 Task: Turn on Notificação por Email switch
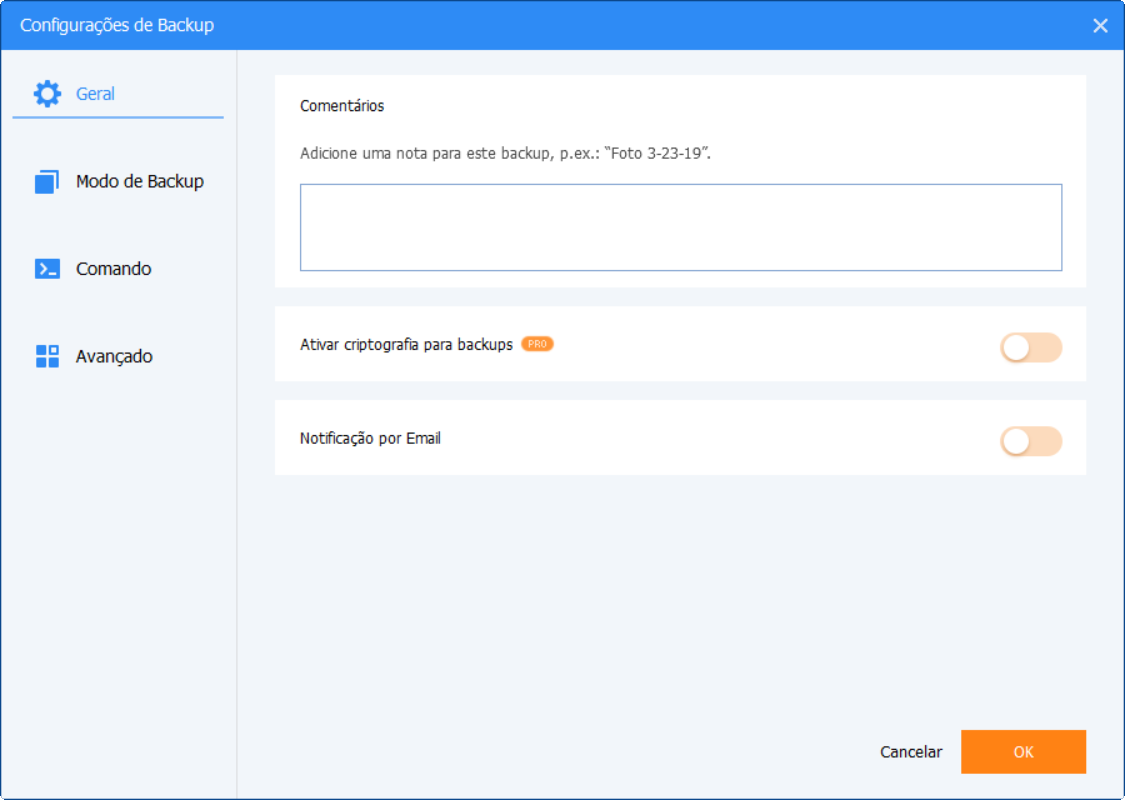pos(1030,442)
